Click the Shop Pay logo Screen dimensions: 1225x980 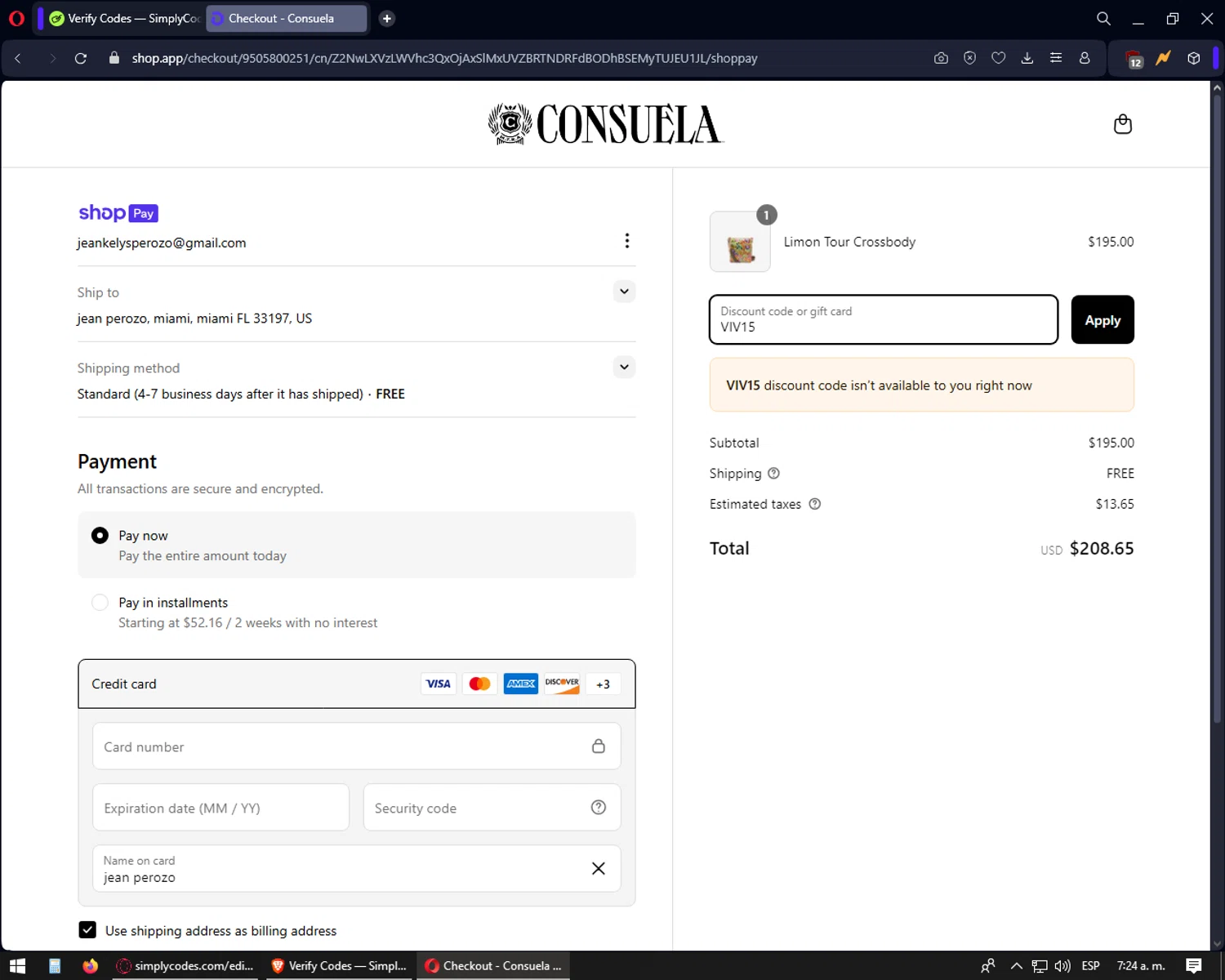coord(118,213)
